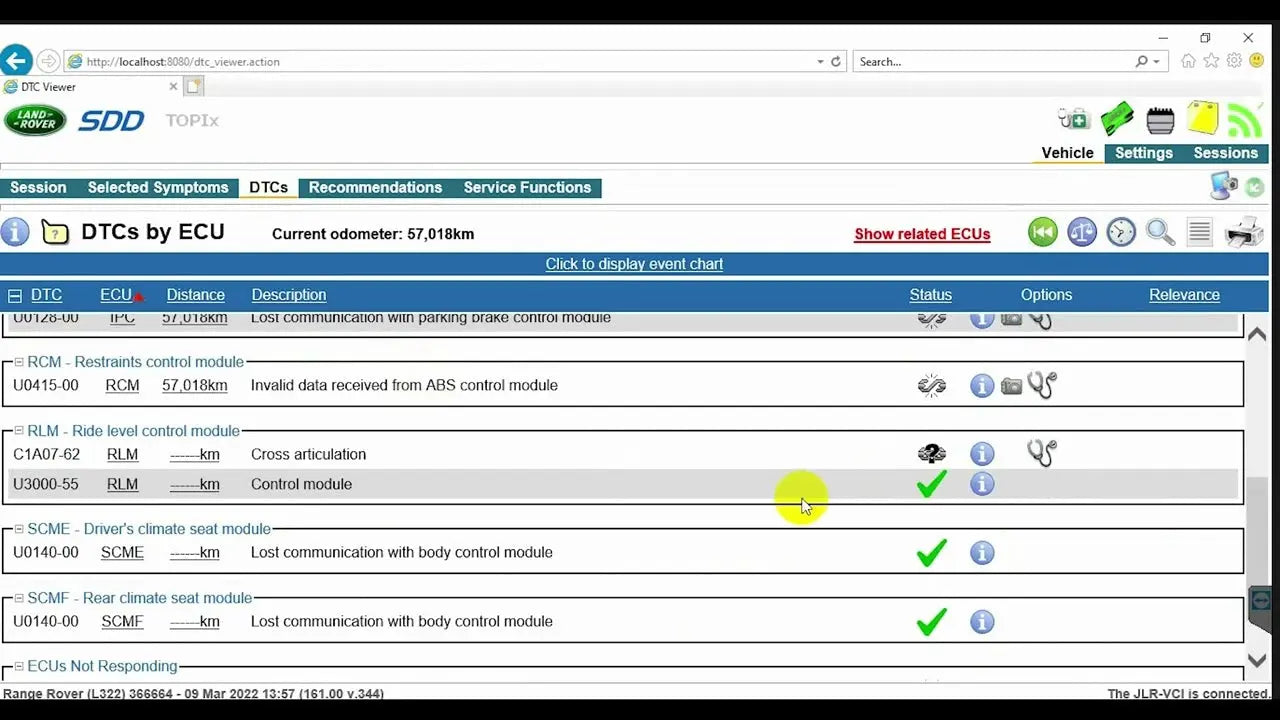1280x720 pixels.
Task: Open the magnifying glass search tool
Action: 1160,232
